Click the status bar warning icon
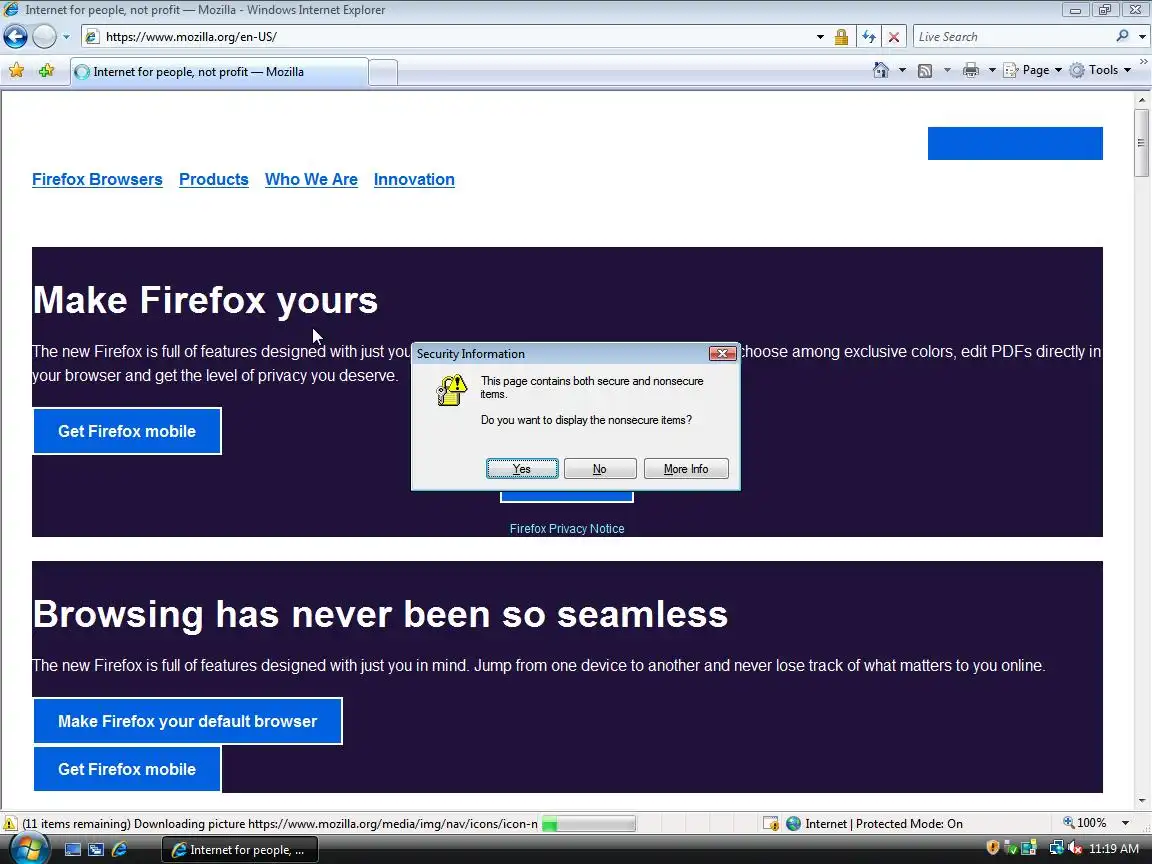Viewport: 1152px width, 864px height. (x=10, y=824)
